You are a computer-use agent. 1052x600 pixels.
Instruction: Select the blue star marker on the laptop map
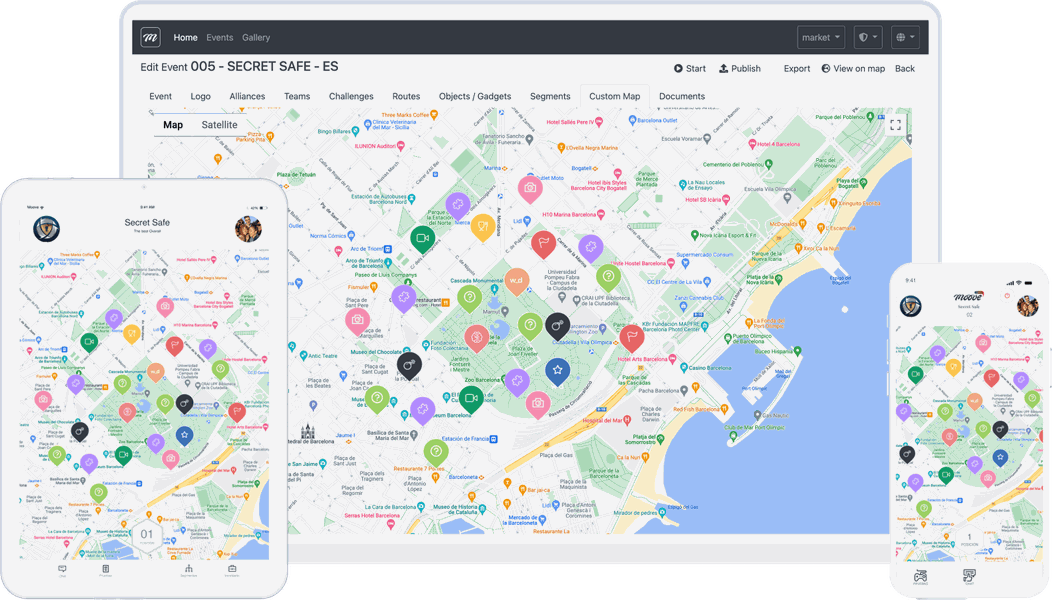[557, 370]
